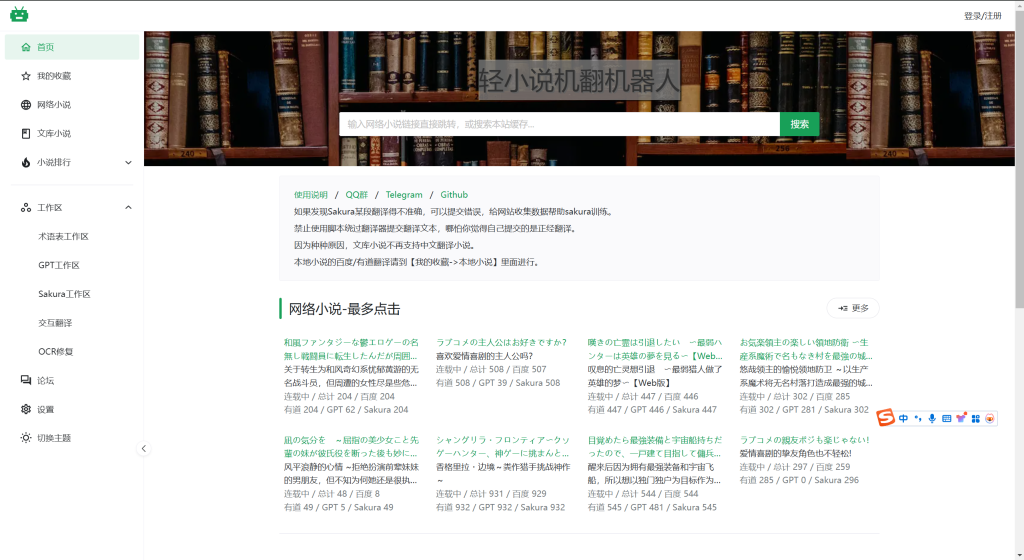The width and height of the screenshot is (1024, 560).
Task: Click the book icon for 文库小说
Action: [x=25, y=133]
